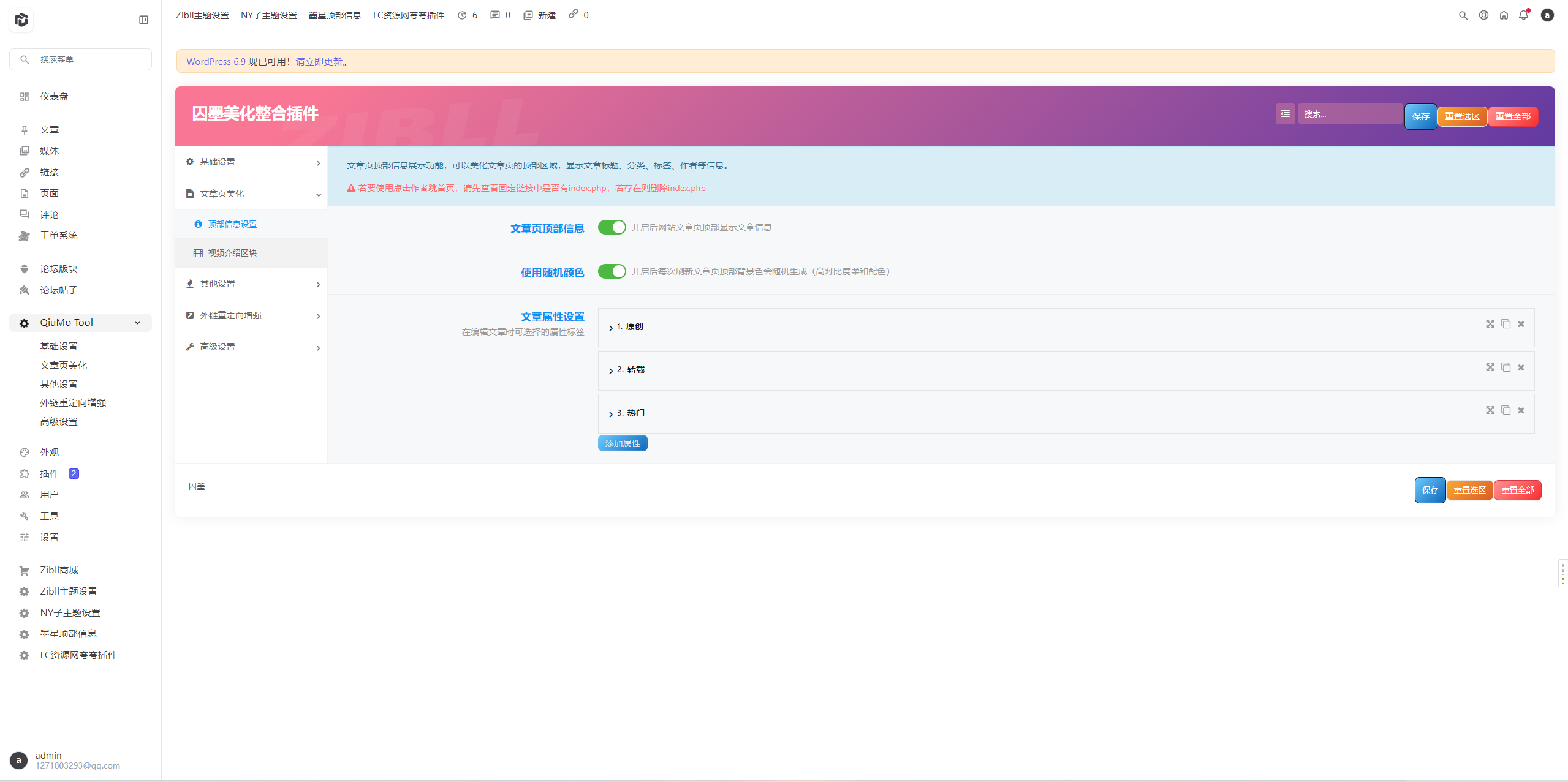
Task: Expand the 基础设置 settings section
Action: click(251, 162)
